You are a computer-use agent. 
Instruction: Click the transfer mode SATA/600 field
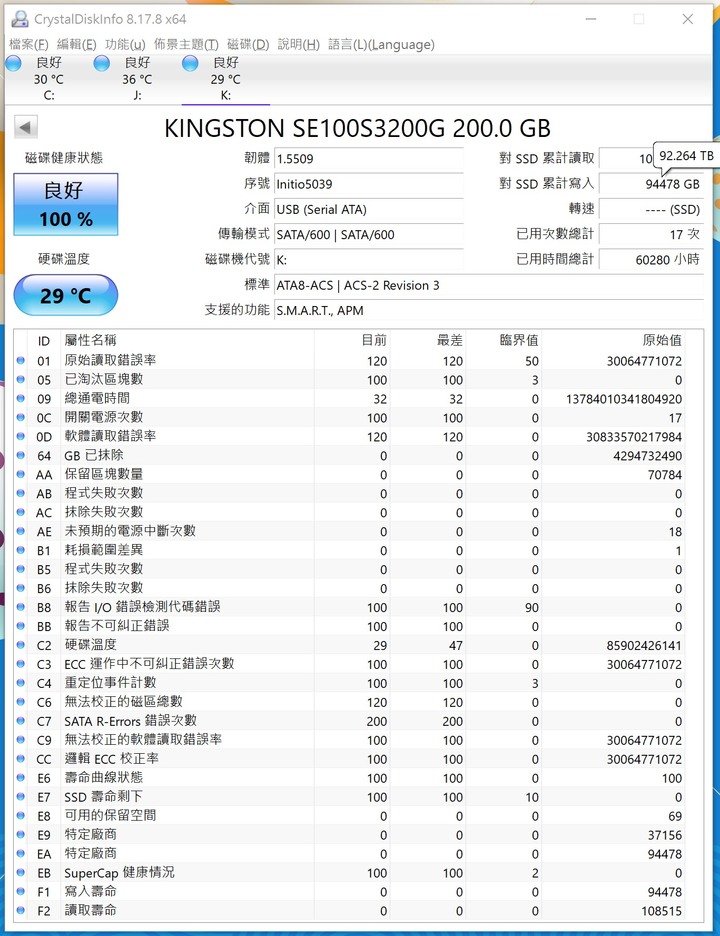[x=368, y=235]
